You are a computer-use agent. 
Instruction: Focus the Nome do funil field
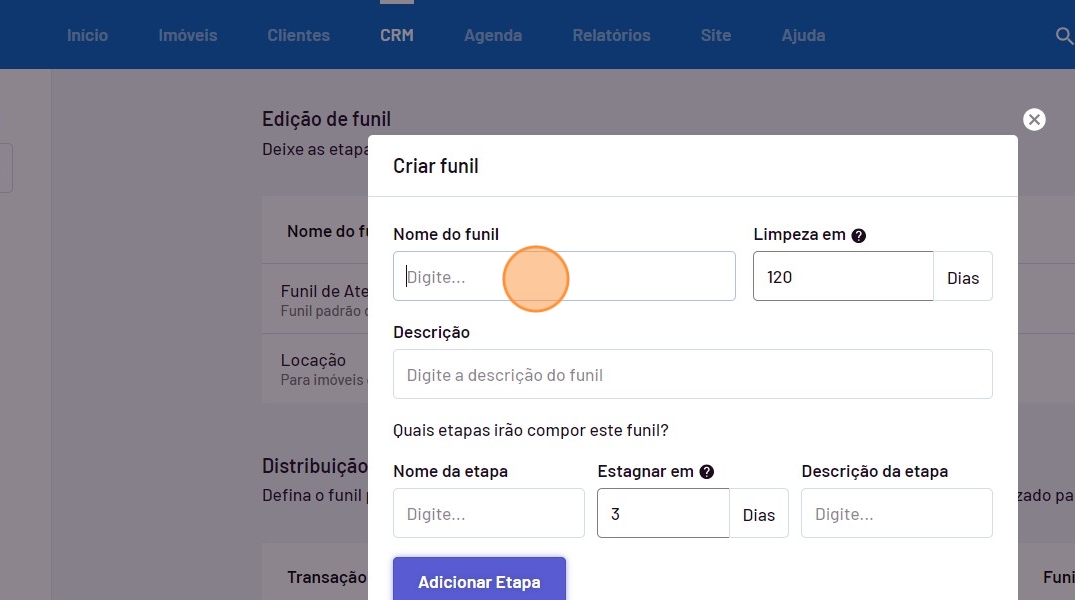point(564,276)
